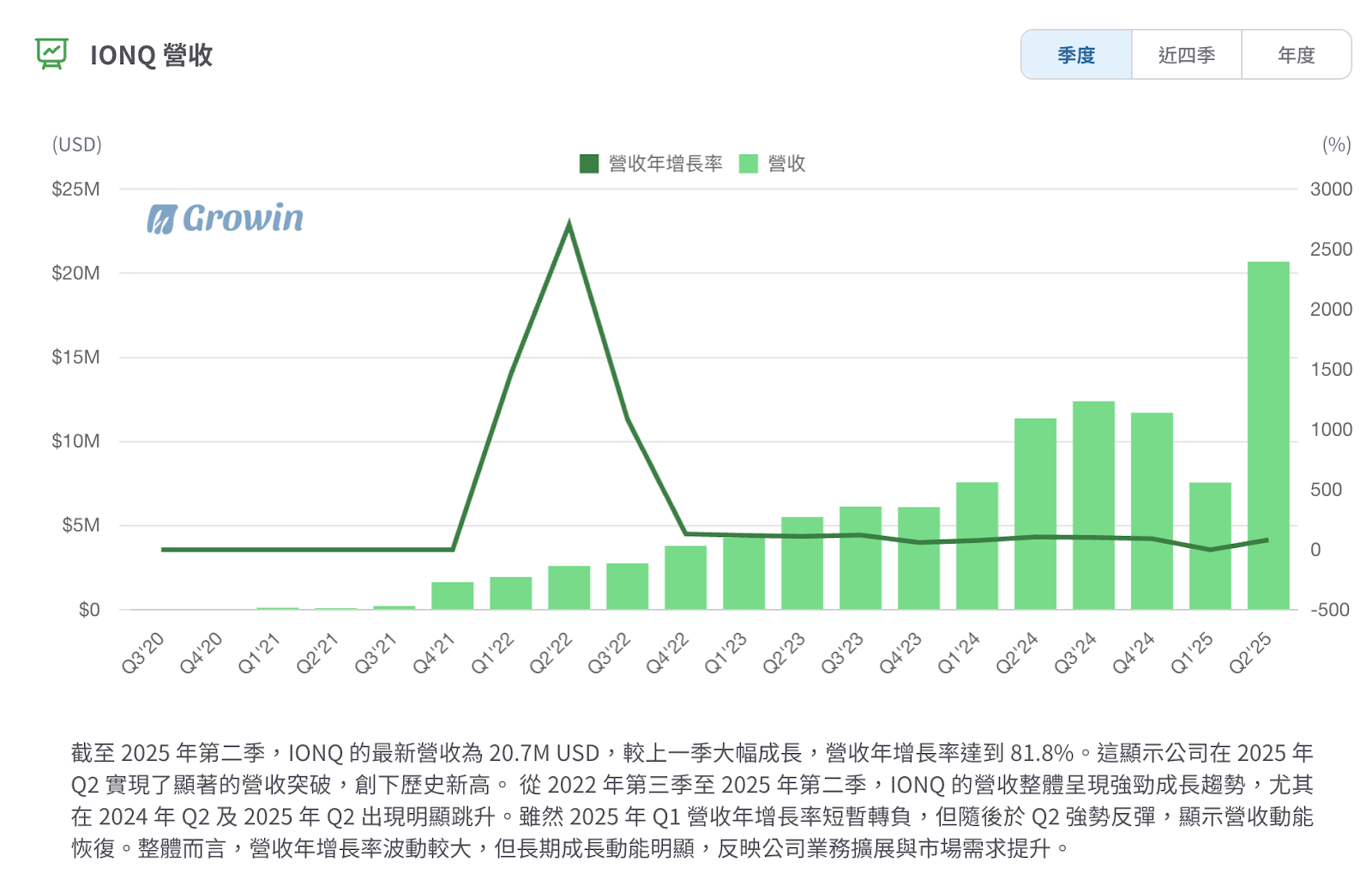Switch to the 年度 annual tab
This screenshot has width=1372, height=892.
pyautogui.click(x=1296, y=55)
